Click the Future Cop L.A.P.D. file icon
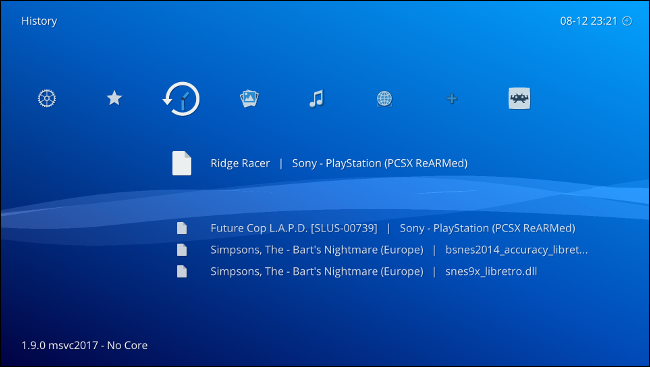Image resolution: width=650 pixels, height=367 pixels. coord(182,228)
